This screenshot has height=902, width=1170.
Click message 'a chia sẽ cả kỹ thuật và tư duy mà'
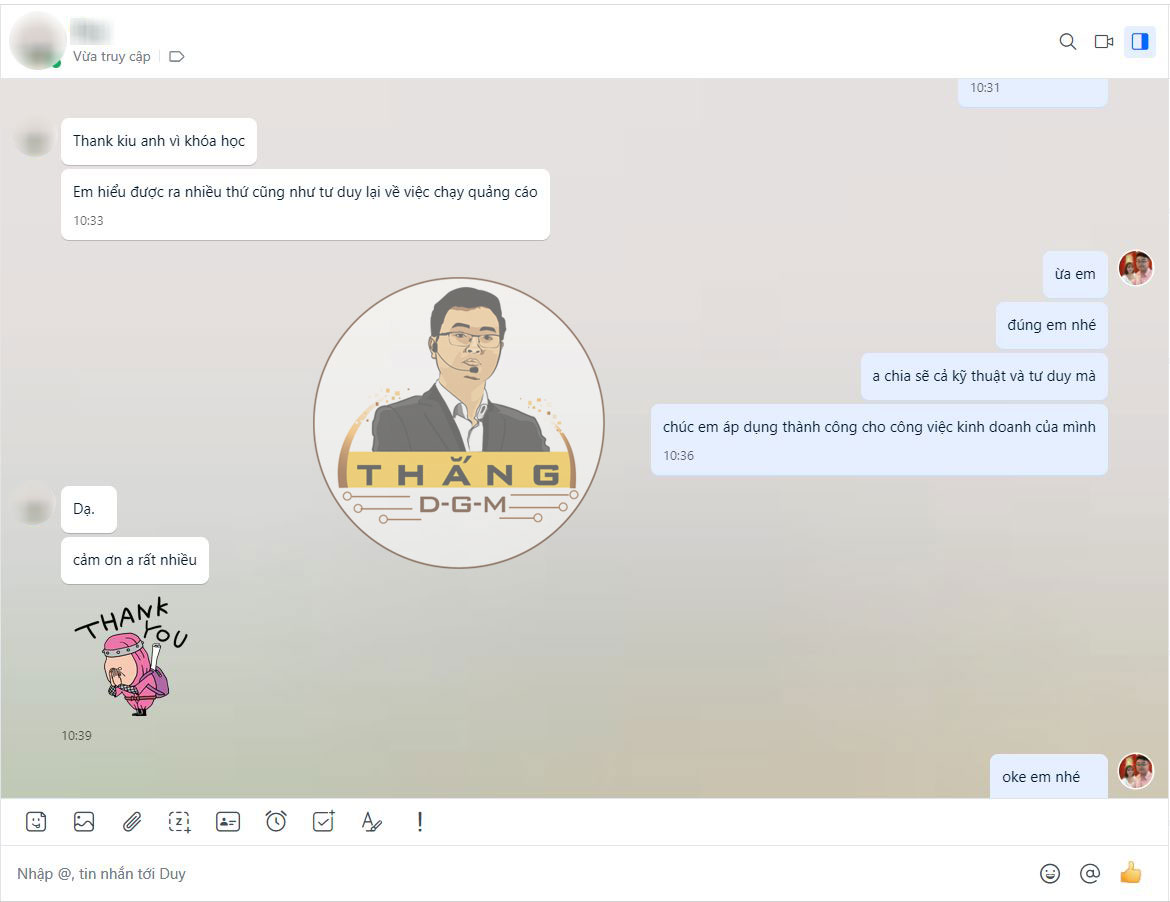tap(983, 376)
